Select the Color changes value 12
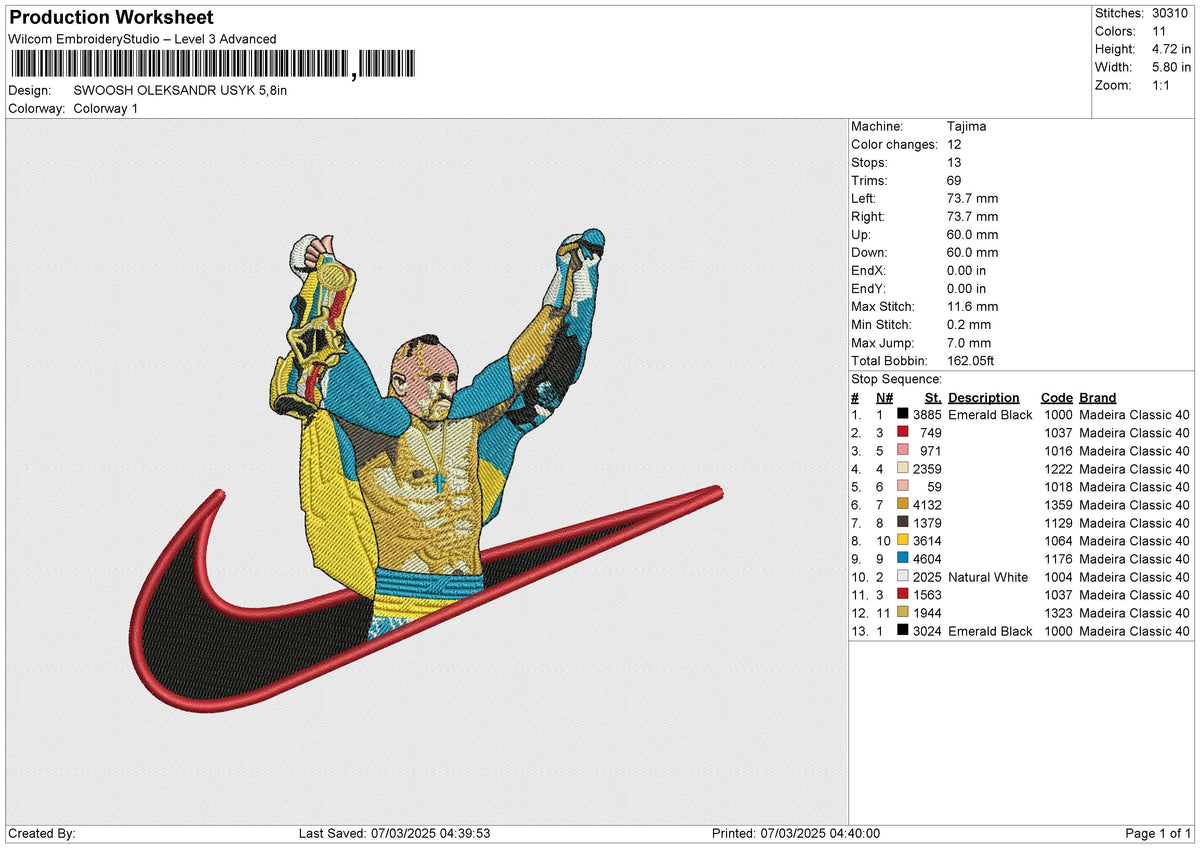This screenshot has width=1200, height=848. coord(954,144)
